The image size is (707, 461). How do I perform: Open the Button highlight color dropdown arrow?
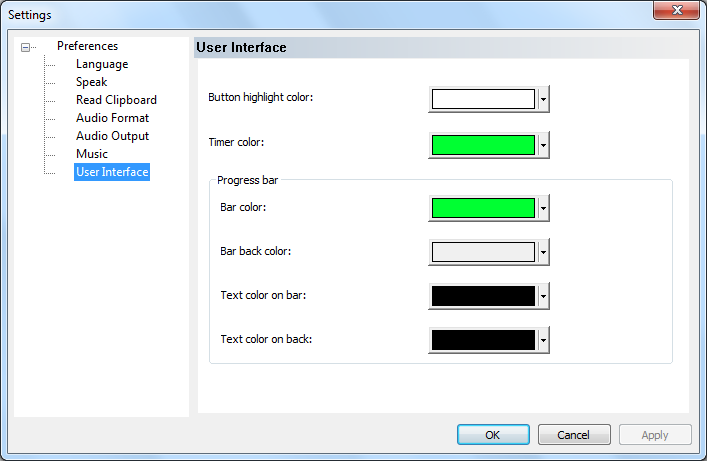(543, 99)
